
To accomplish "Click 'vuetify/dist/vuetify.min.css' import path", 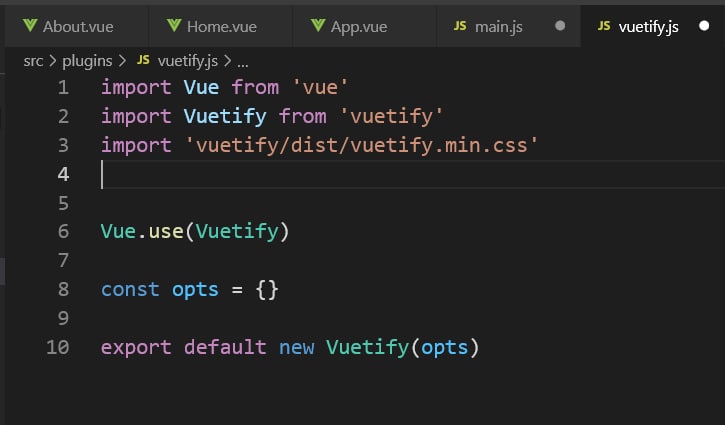I will [362, 145].
